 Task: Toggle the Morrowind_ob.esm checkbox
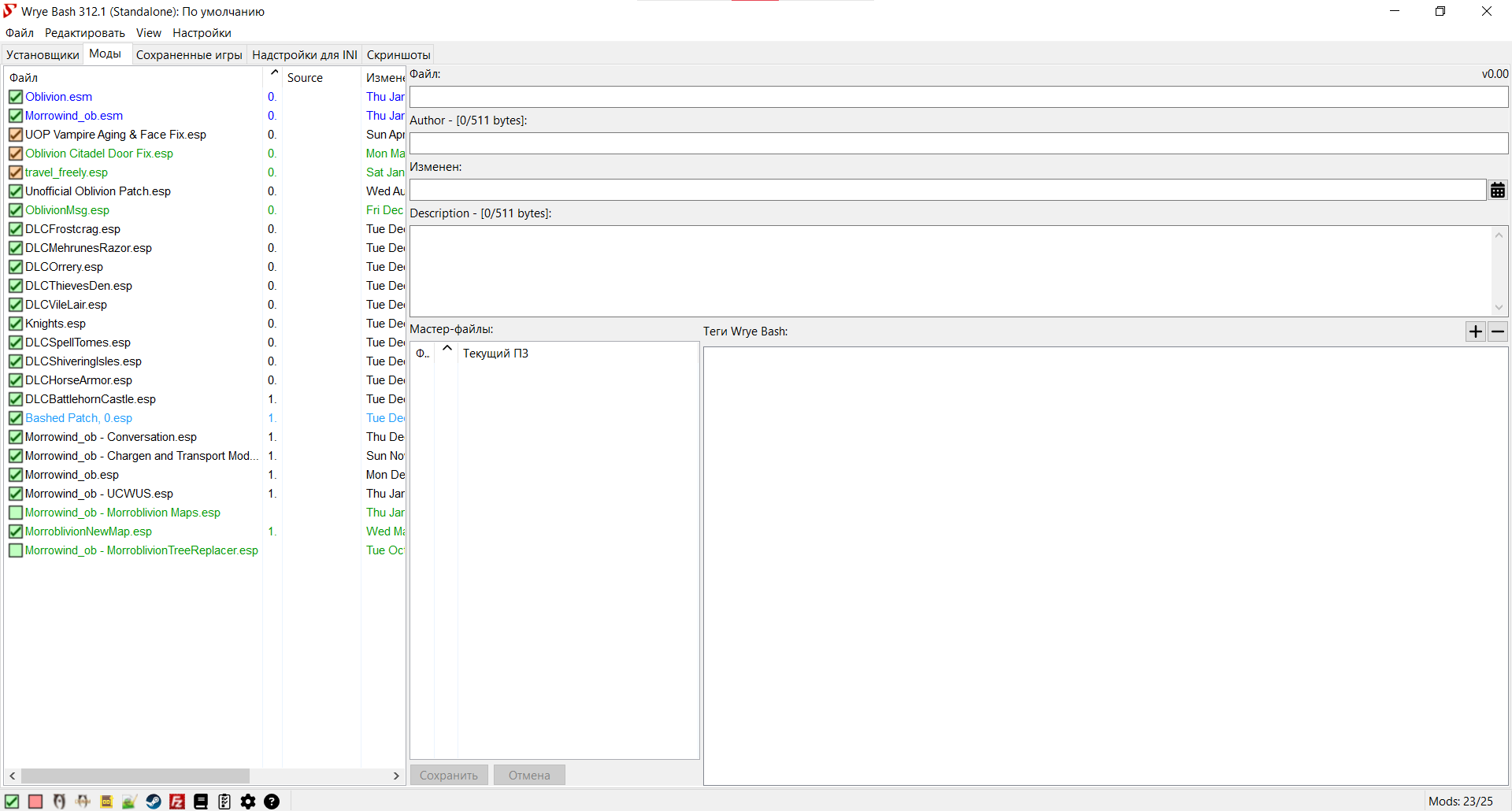(x=16, y=116)
